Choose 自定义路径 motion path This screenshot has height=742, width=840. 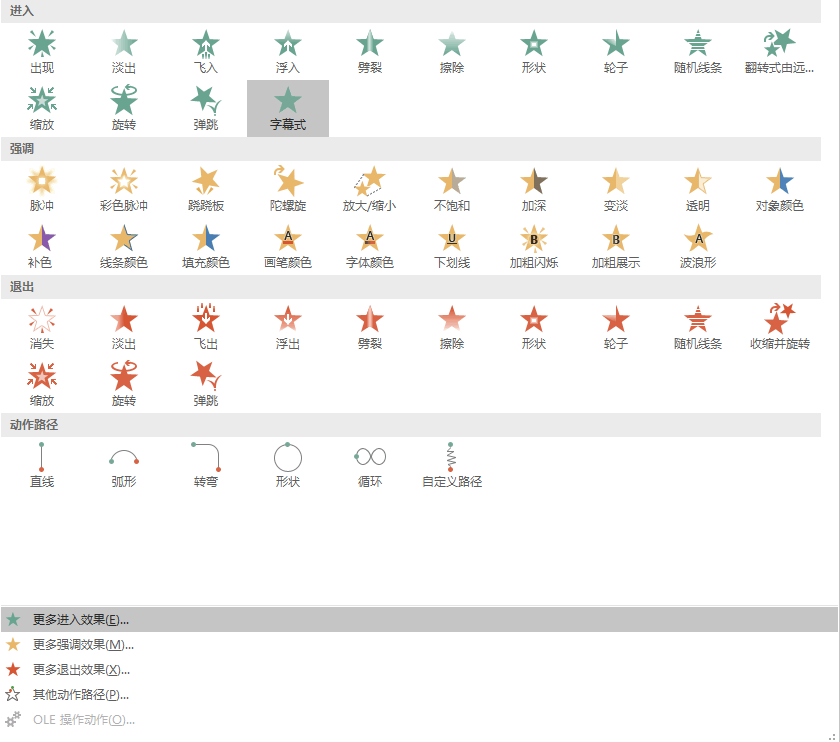452,465
